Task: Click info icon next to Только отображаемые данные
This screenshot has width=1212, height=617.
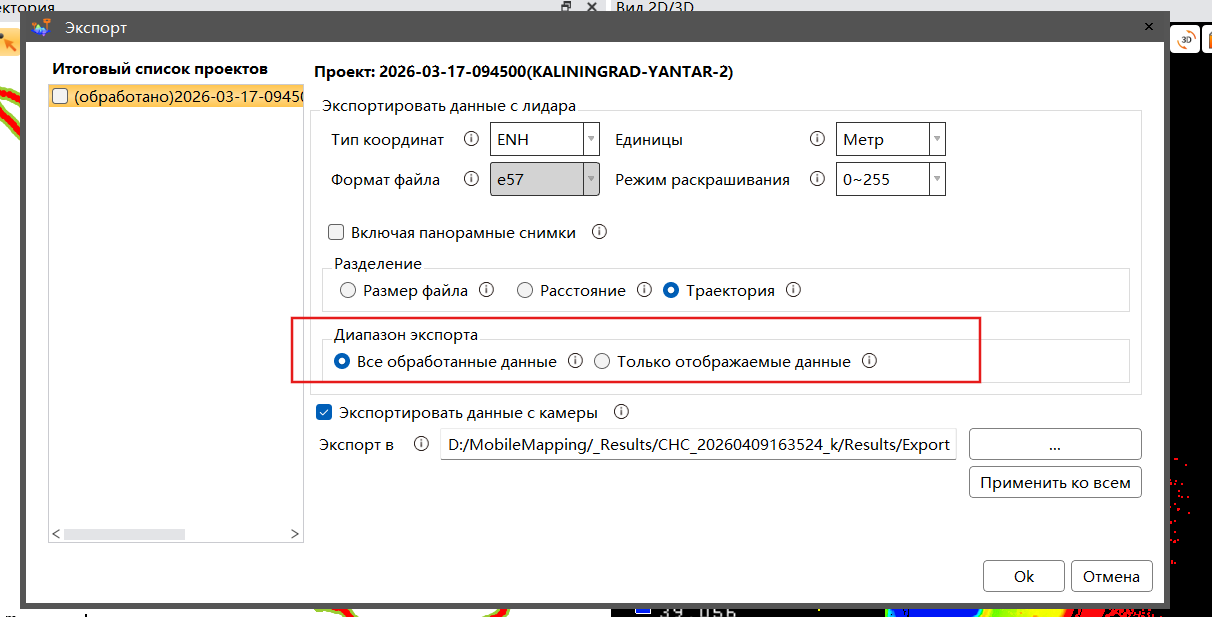Action: (869, 361)
